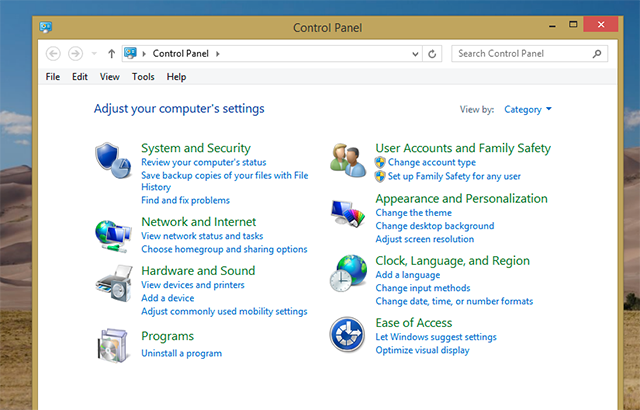The height and width of the screenshot is (410, 640).
Task: Click the refresh button in address bar
Action: 433,53
